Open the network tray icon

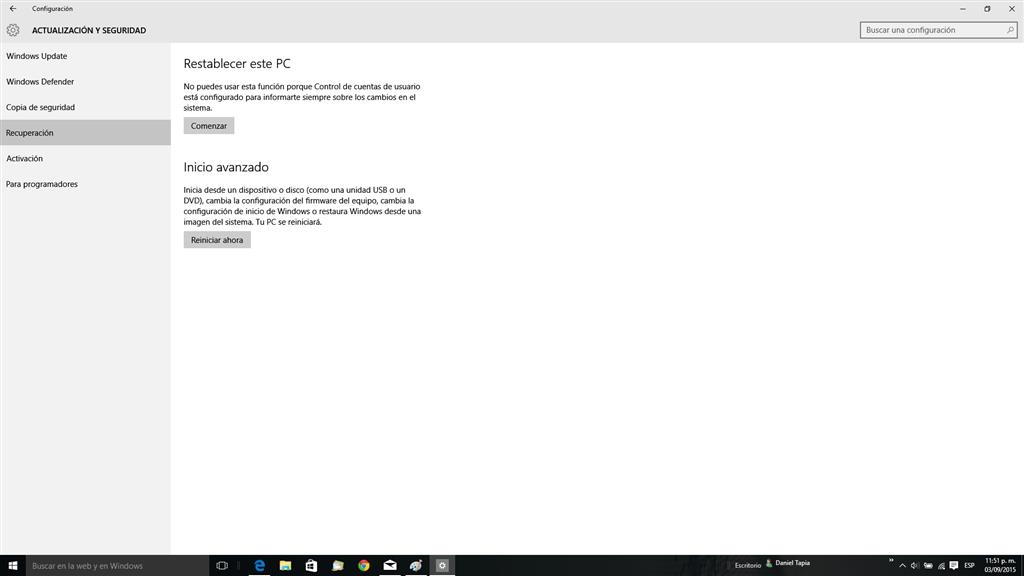click(941, 566)
